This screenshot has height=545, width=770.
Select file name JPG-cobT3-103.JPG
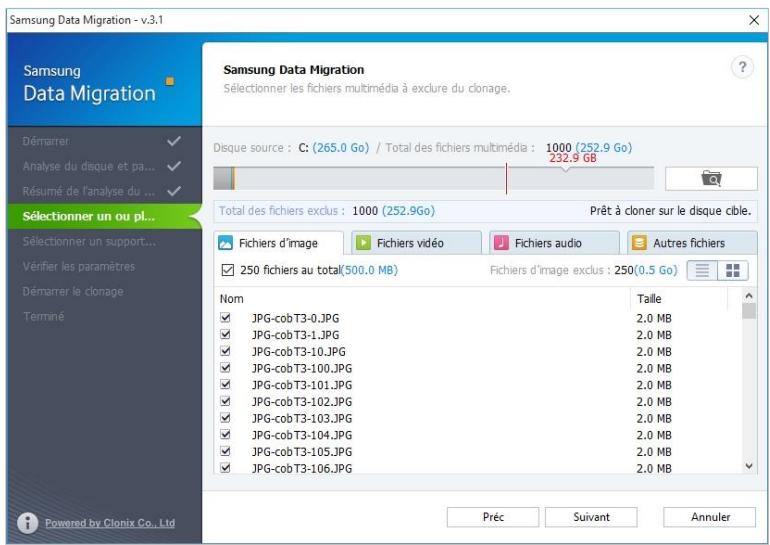(x=302, y=418)
